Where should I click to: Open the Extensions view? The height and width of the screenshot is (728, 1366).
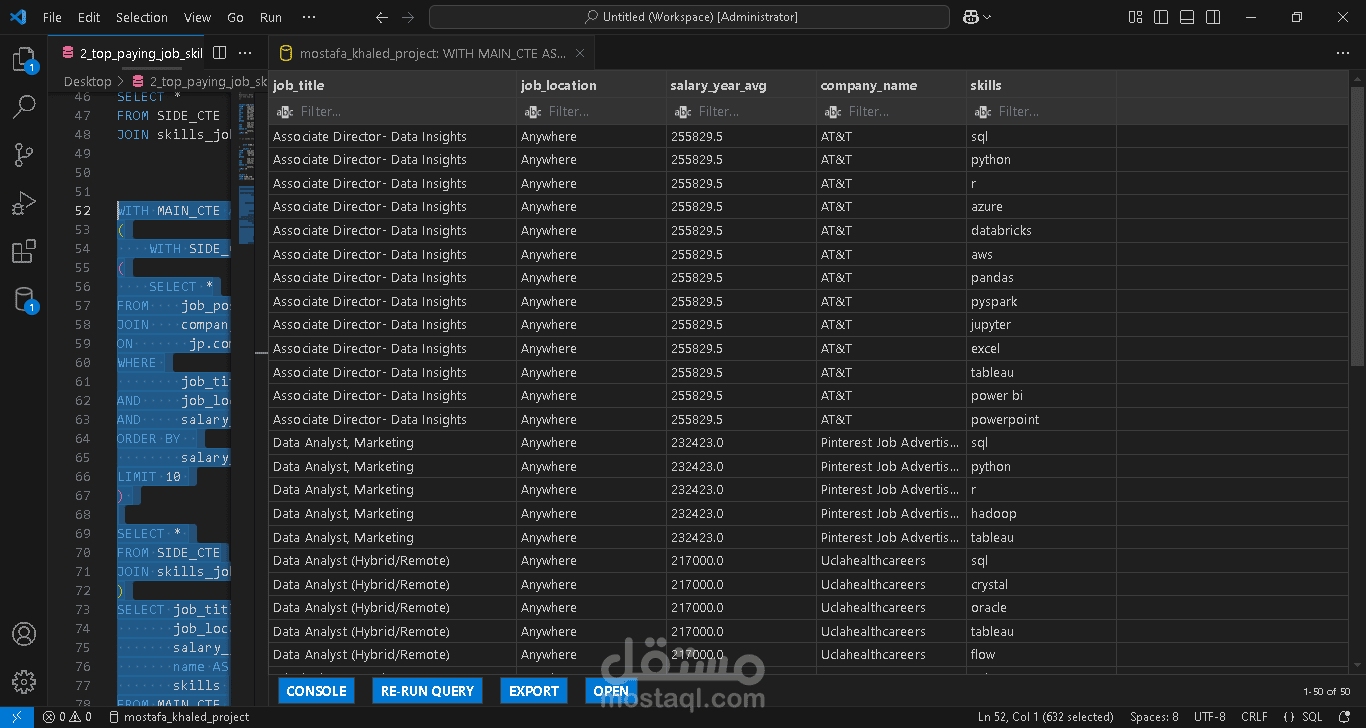[x=24, y=251]
